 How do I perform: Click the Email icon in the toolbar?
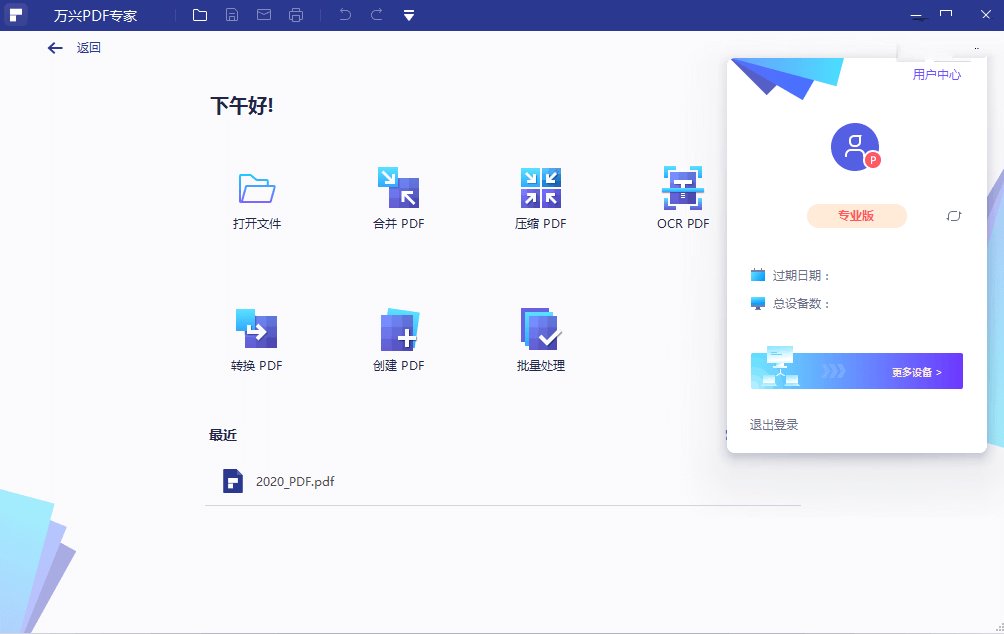[265, 15]
